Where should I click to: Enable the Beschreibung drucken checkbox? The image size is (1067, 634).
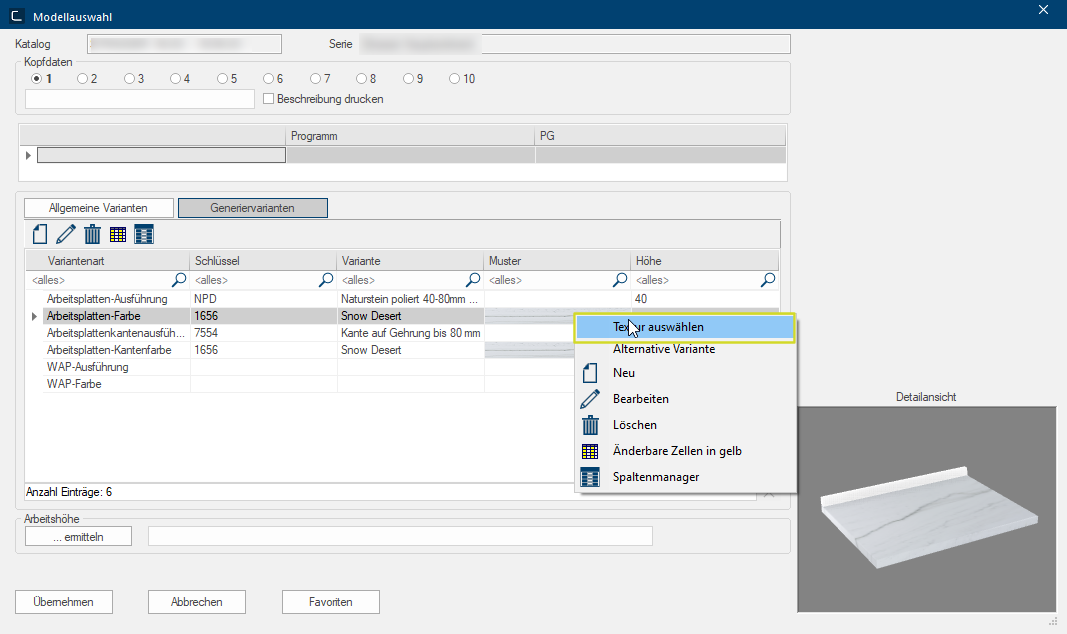(268, 99)
